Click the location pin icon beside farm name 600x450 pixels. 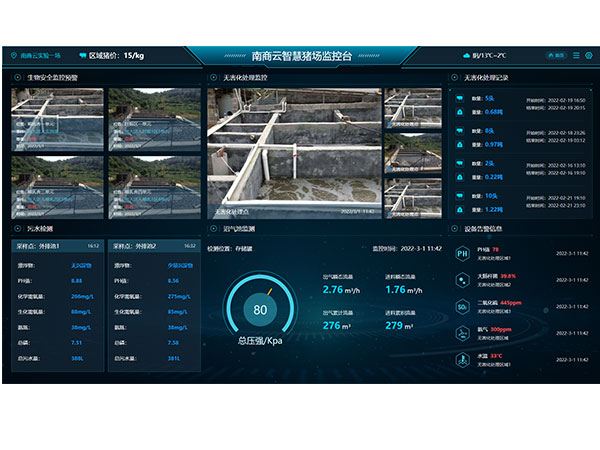pyautogui.click(x=14, y=56)
